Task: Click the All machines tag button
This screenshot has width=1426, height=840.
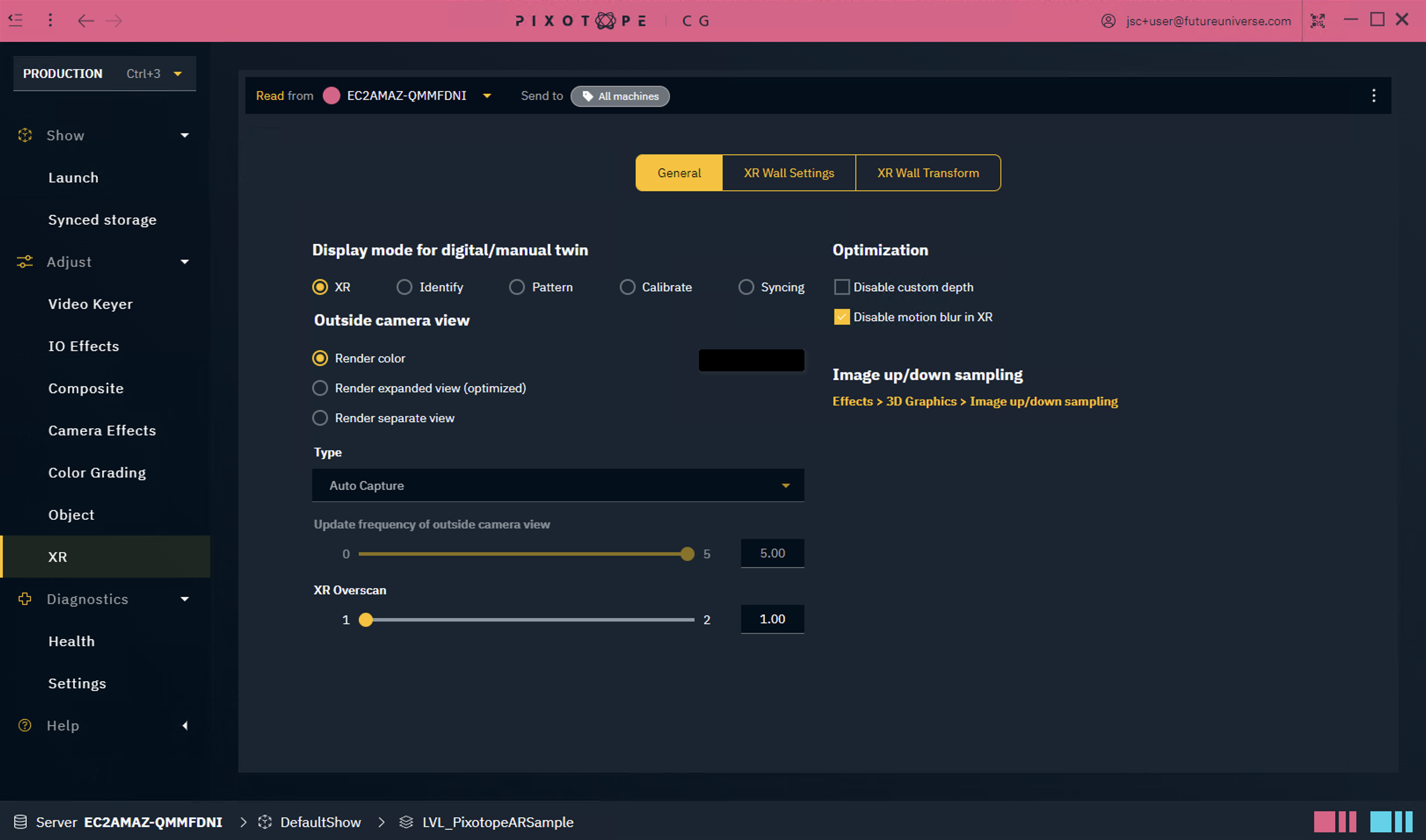Action: pos(620,96)
